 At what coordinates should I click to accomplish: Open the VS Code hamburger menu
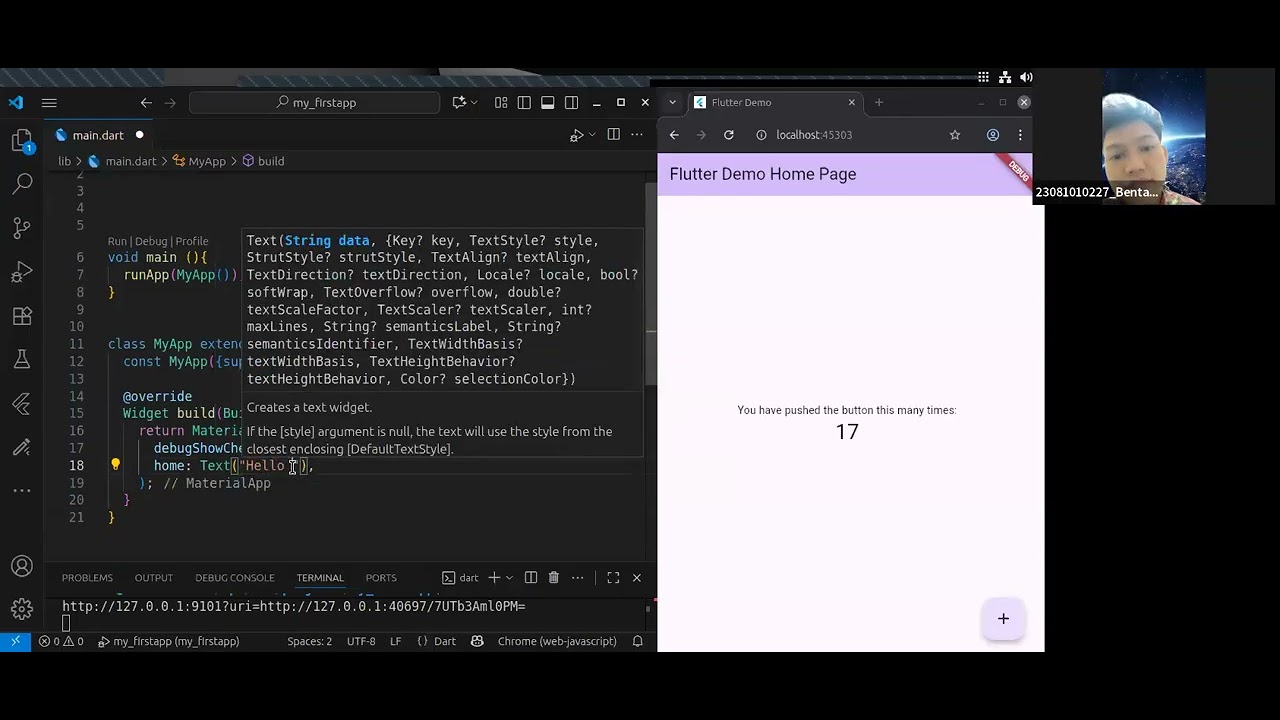pos(49,102)
